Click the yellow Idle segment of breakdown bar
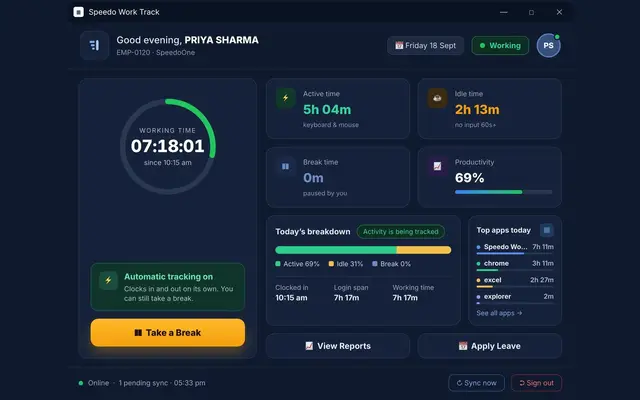The image size is (640, 400). click(x=424, y=250)
